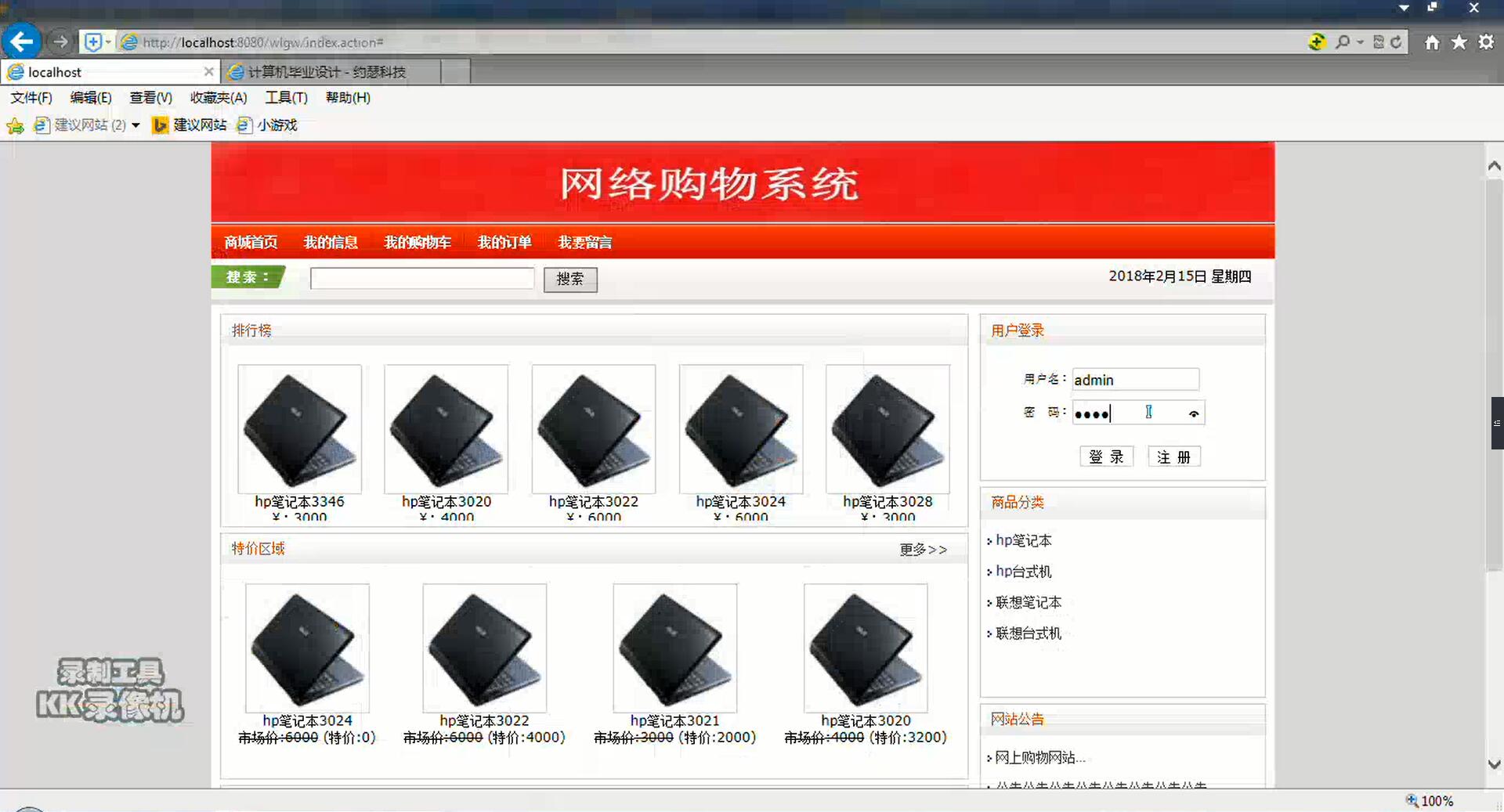This screenshot has height=812, width=1504.
Task: Click the 100% zoom level control
Action: click(x=1430, y=801)
